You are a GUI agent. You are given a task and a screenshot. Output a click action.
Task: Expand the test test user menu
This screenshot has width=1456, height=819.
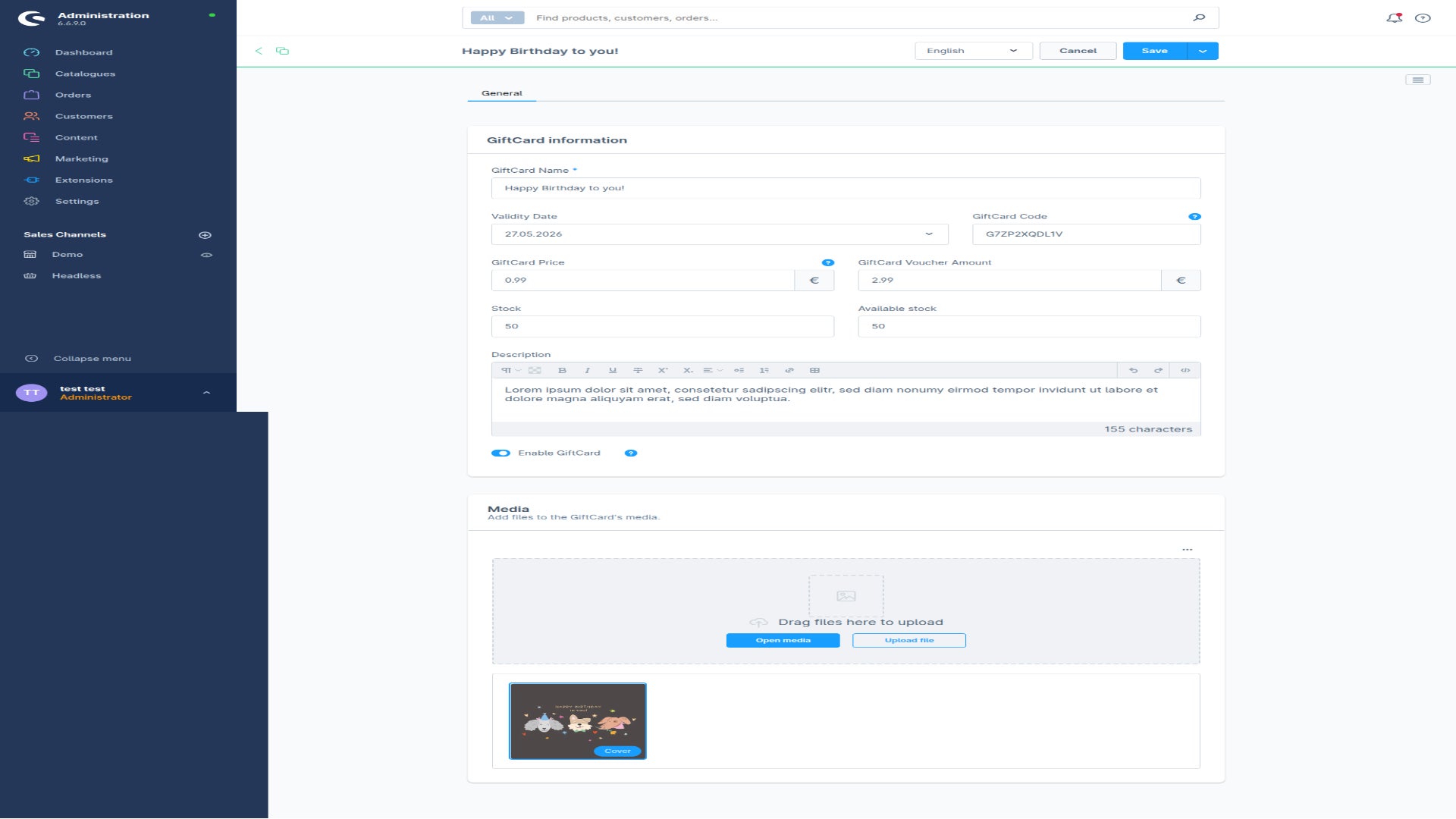pos(206,393)
